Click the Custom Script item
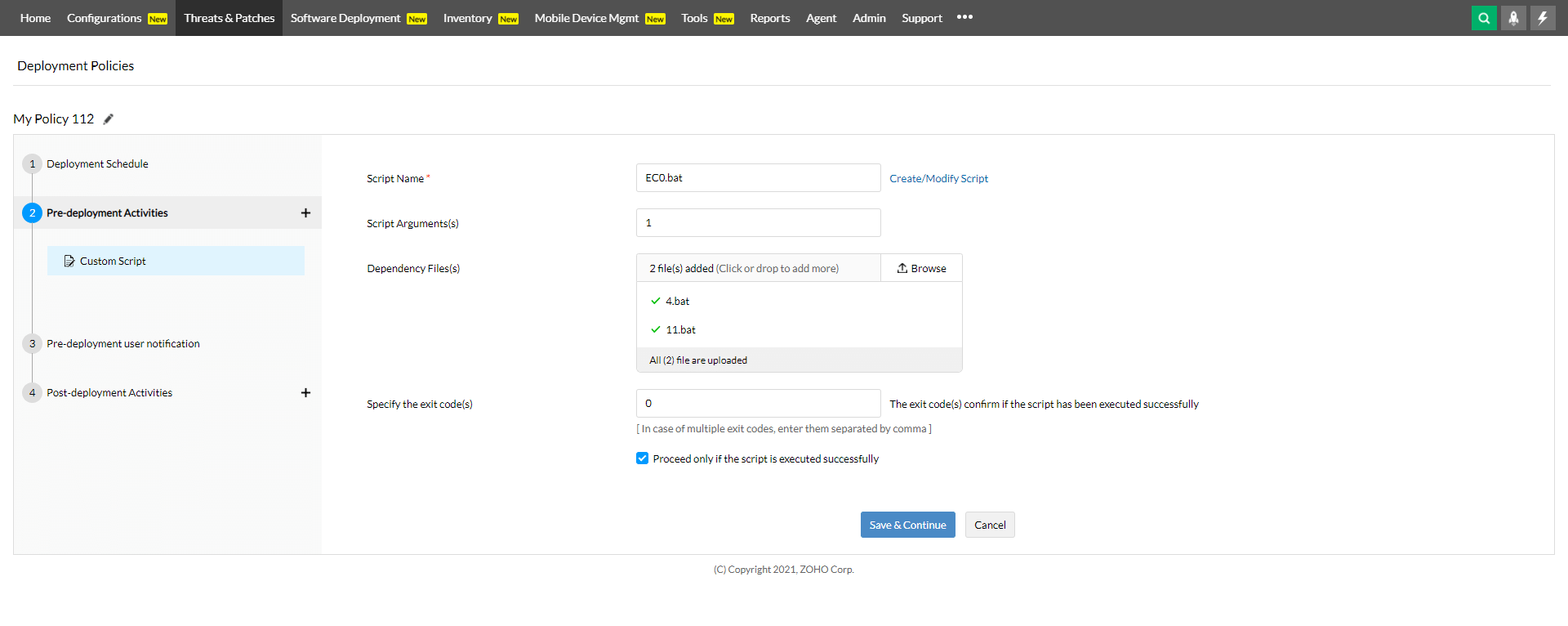This screenshot has width=1568, height=626. click(113, 262)
